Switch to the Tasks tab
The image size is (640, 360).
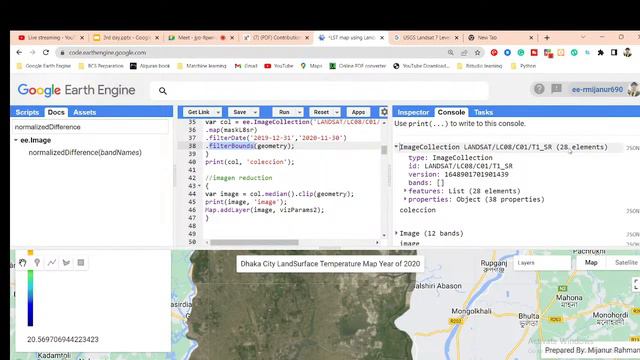point(483,112)
